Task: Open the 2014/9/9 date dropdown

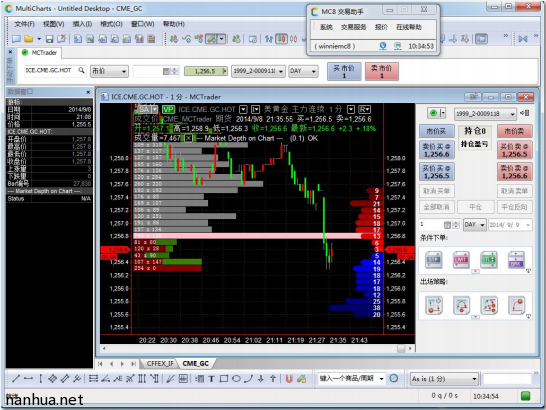Action: (x=510, y=225)
